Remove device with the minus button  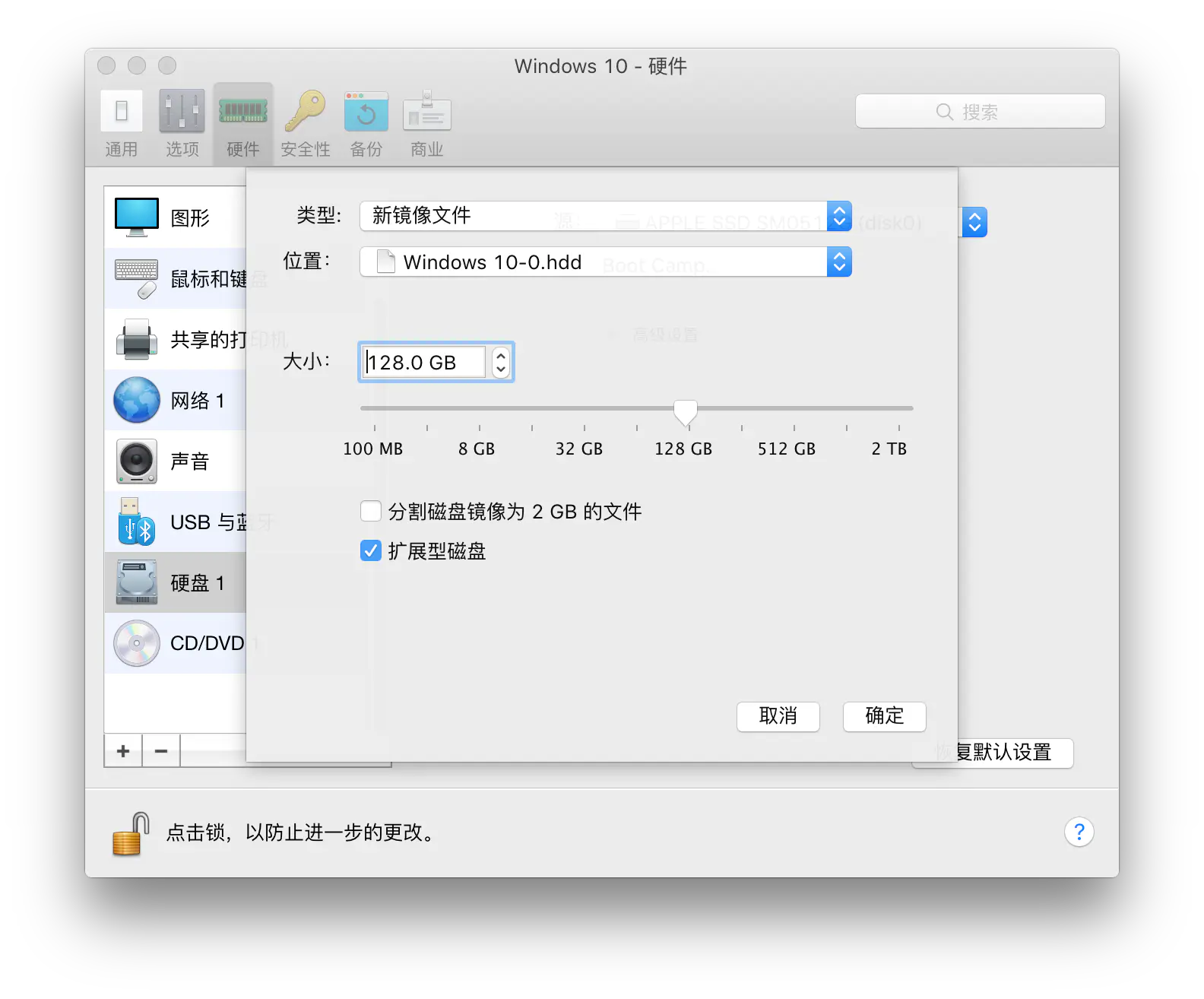161,751
